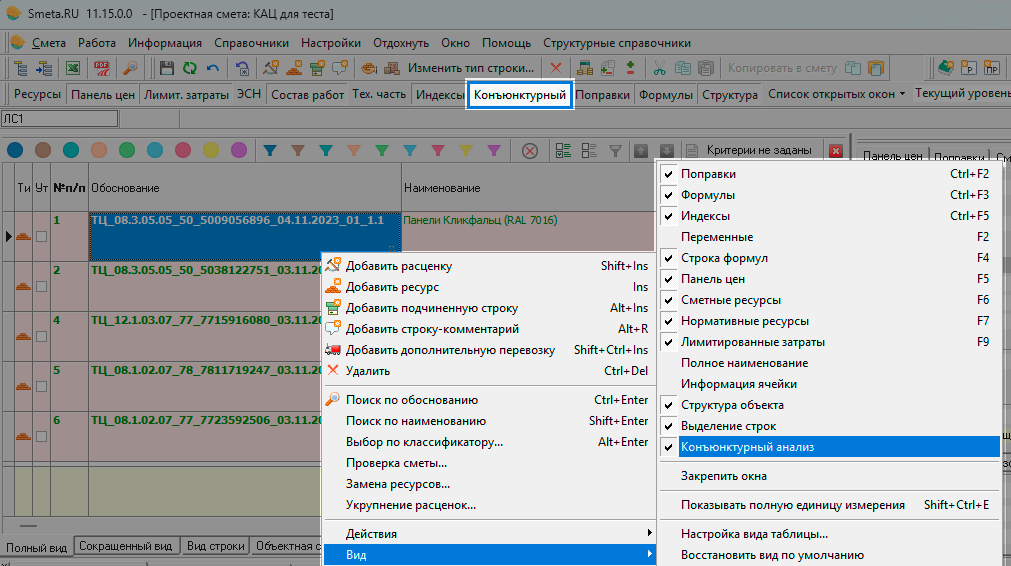The height and width of the screenshot is (566, 1011).
Task: Click the scissors Cut icon
Action: click(660, 69)
